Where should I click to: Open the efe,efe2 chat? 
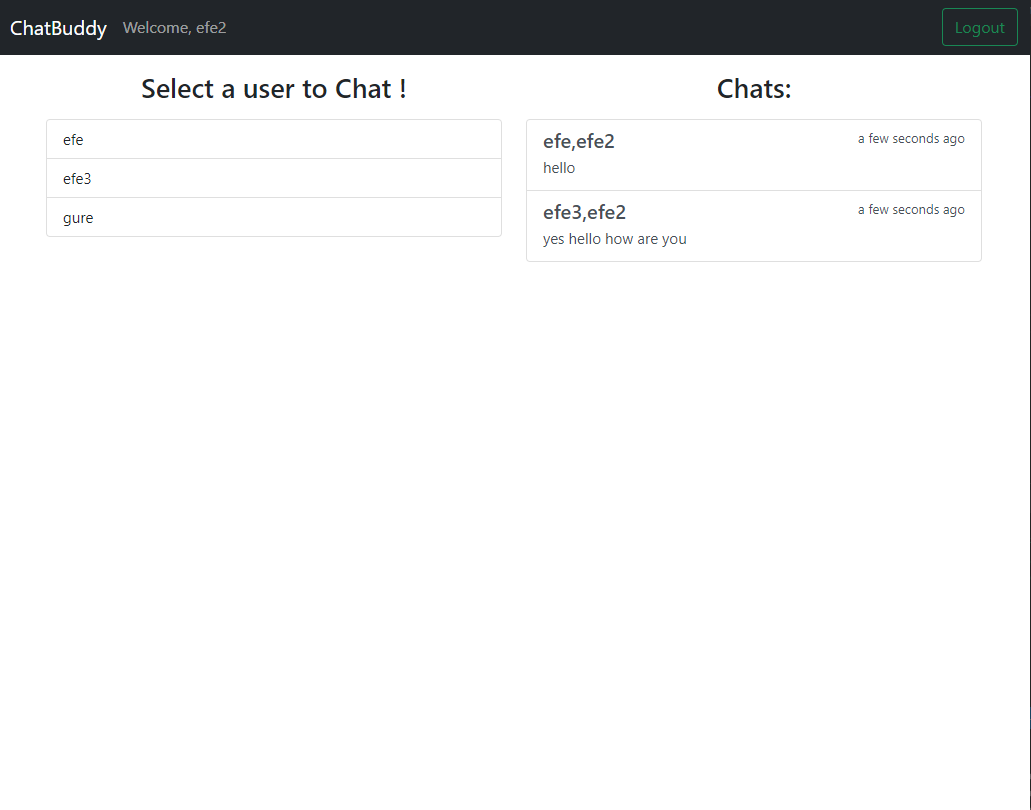click(x=754, y=155)
